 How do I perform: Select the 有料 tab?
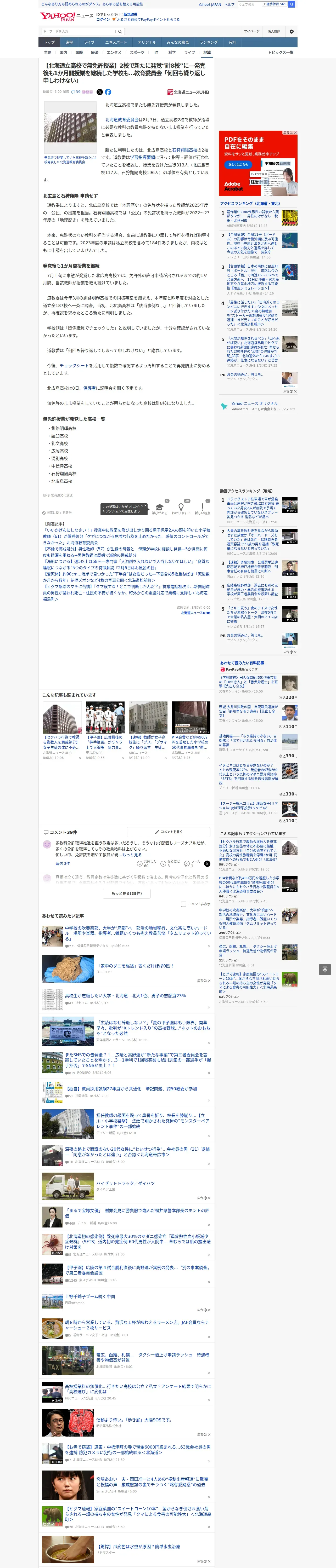[x=232, y=42]
